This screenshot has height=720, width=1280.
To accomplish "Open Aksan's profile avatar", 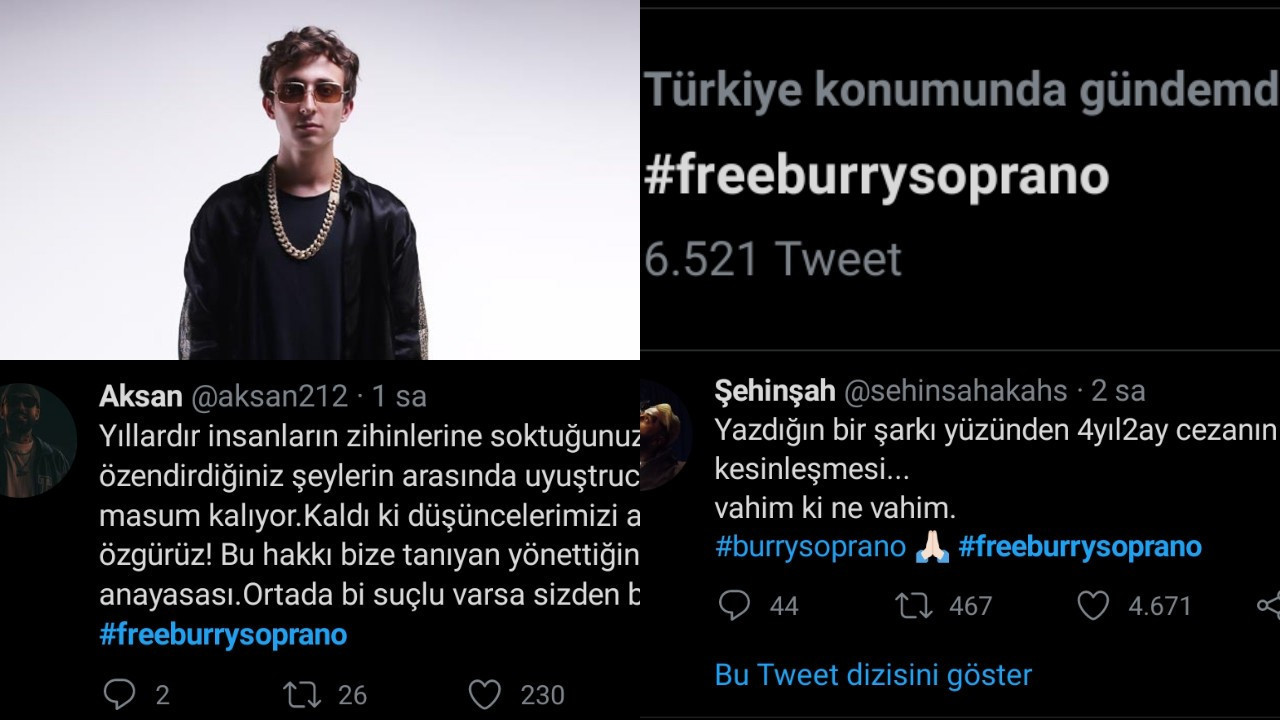I will click(x=36, y=440).
